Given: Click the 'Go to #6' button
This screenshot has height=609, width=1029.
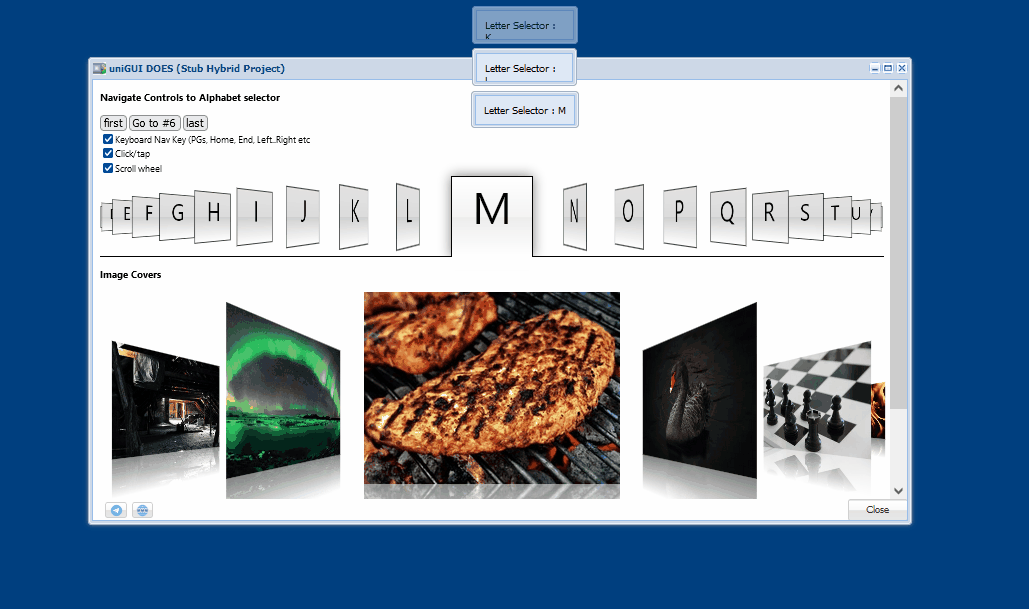Looking at the screenshot, I should [154, 123].
